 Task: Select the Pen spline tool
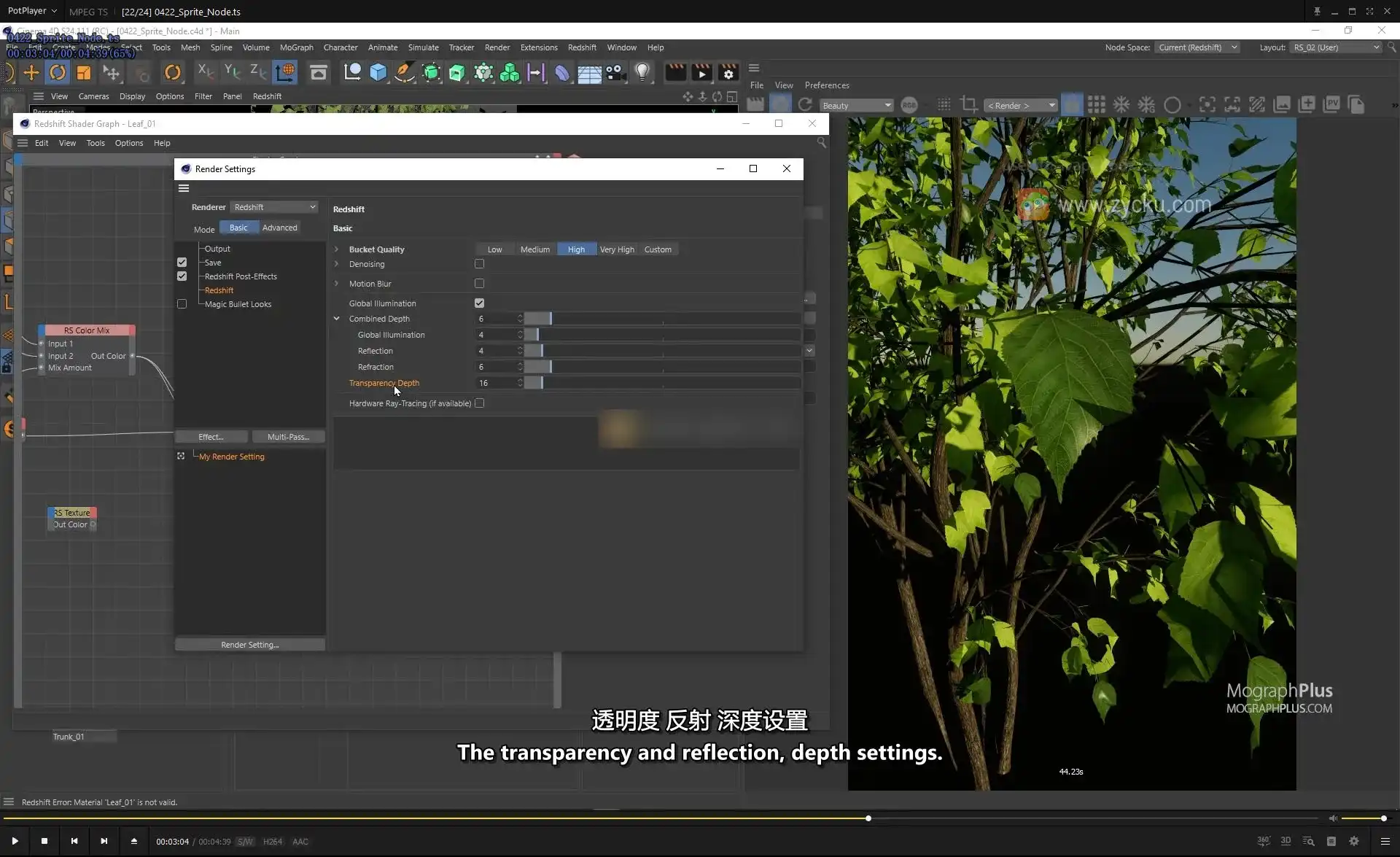coord(404,72)
